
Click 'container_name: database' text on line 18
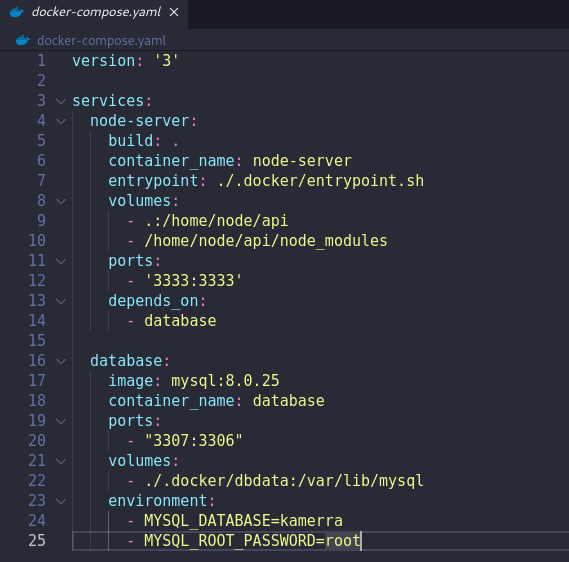click(216, 401)
